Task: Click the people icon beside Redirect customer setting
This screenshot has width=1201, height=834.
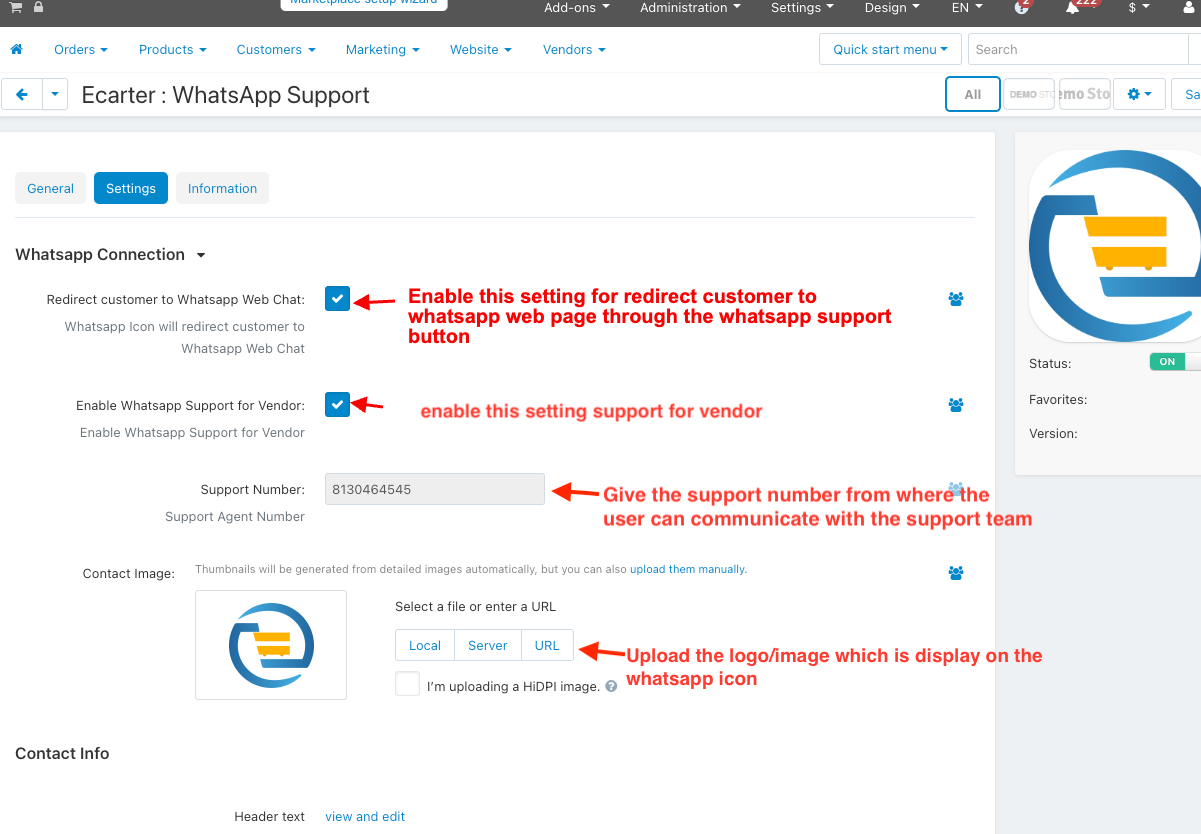Action: (x=956, y=299)
